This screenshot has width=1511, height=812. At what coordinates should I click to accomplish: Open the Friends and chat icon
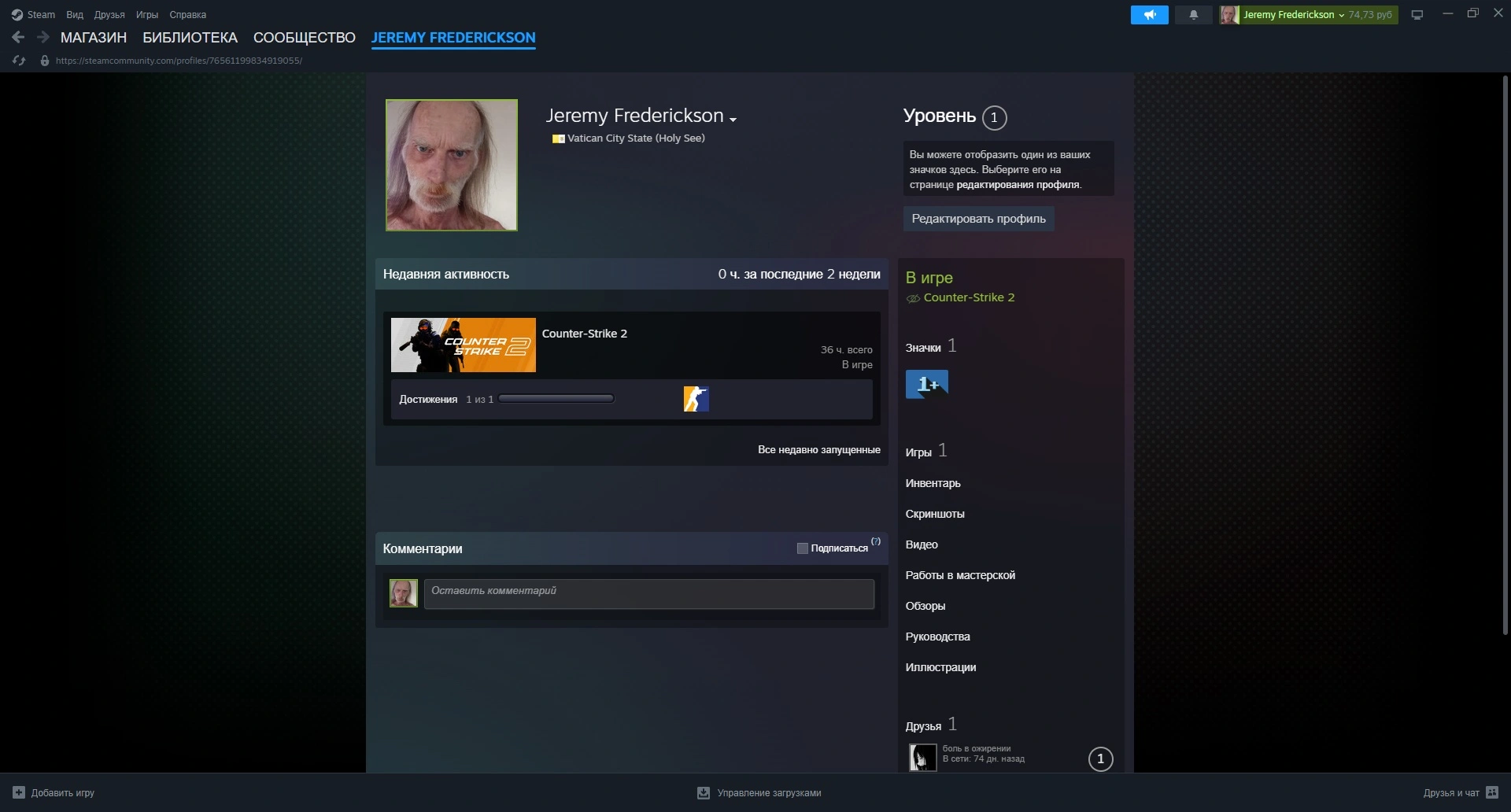click(1491, 792)
